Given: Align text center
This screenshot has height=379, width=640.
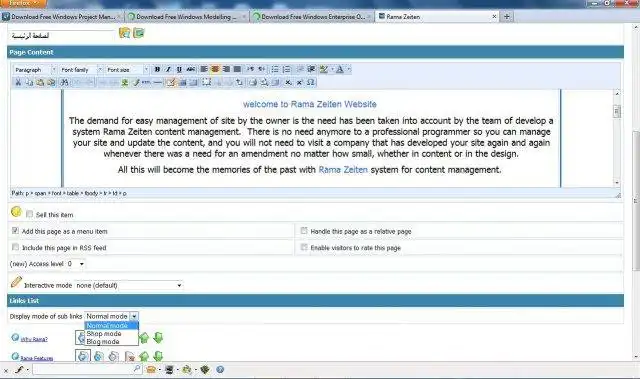Looking at the screenshot, I should coord(215,69).
